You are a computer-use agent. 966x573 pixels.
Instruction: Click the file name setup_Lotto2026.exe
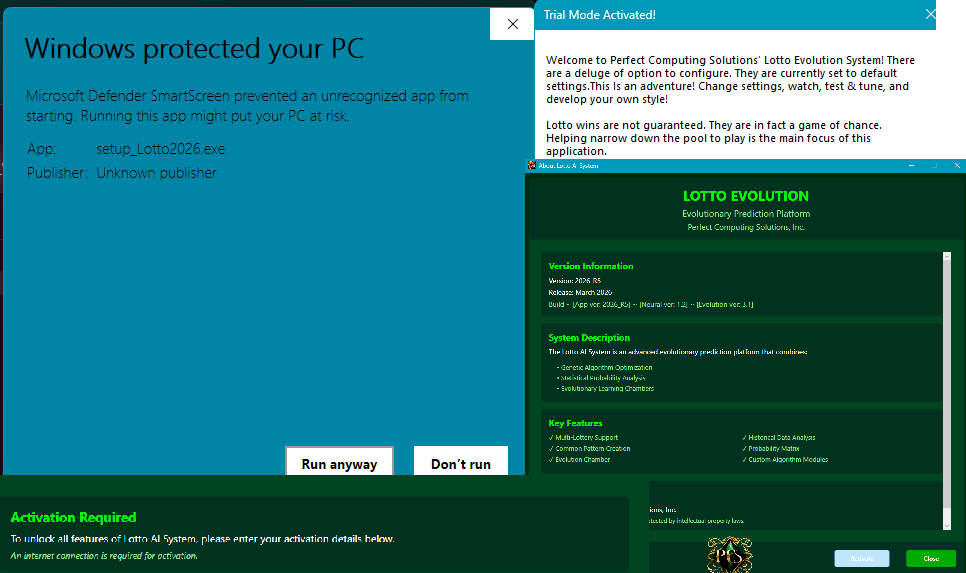pos(161,149)
